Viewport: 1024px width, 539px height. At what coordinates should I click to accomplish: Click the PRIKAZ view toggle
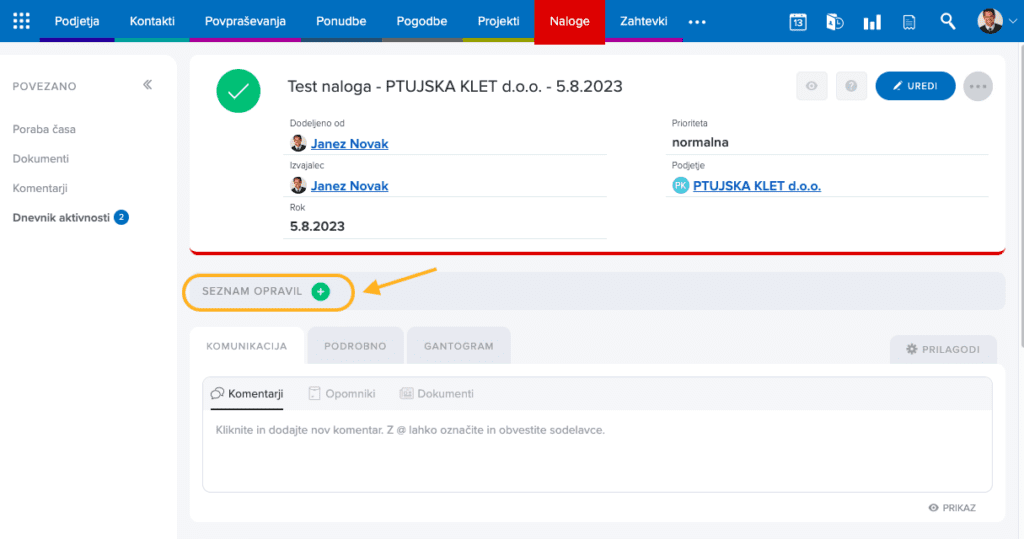tap(952, 508)
